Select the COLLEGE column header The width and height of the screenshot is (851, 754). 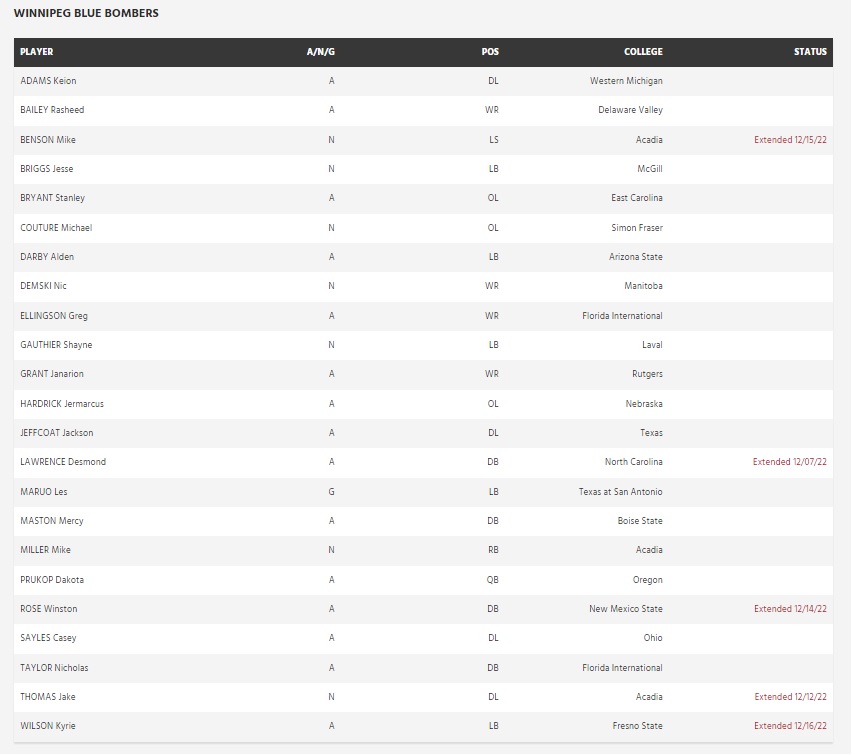pos(643,52)
